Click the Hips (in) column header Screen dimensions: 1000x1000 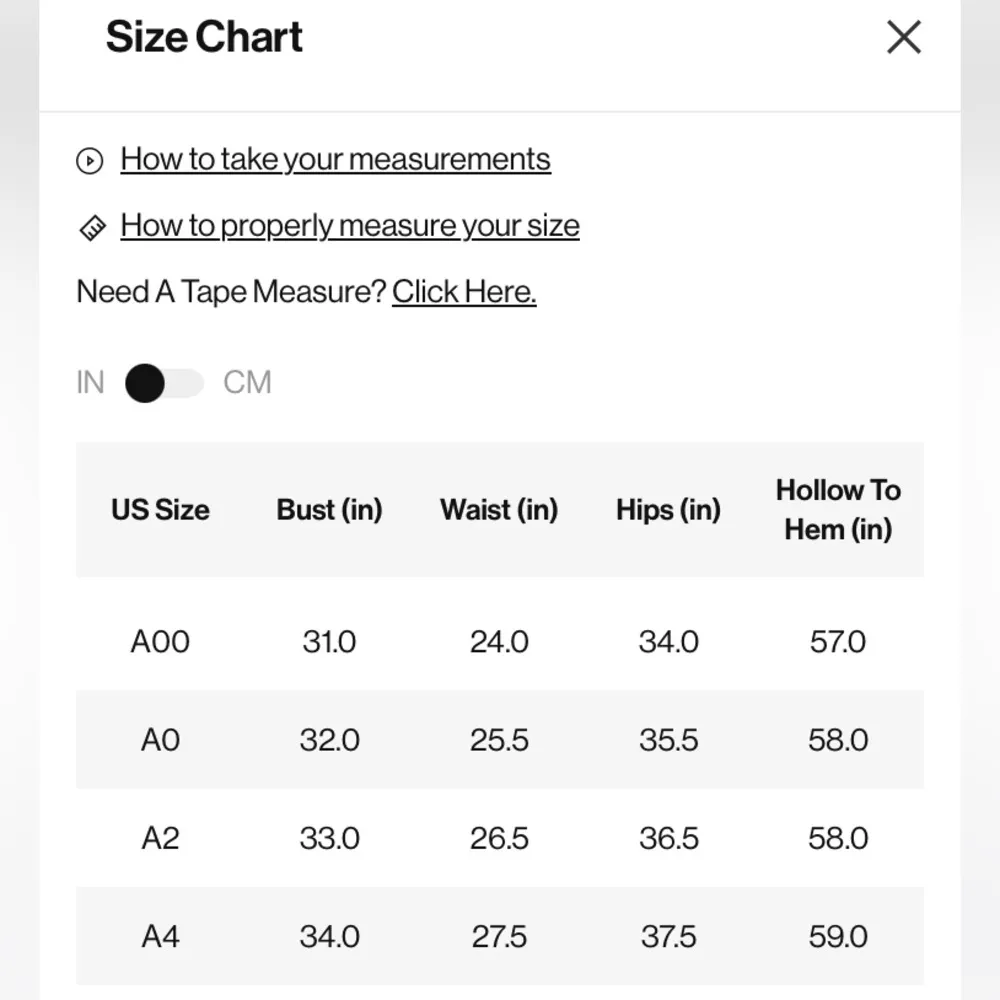tap(668, 510)
